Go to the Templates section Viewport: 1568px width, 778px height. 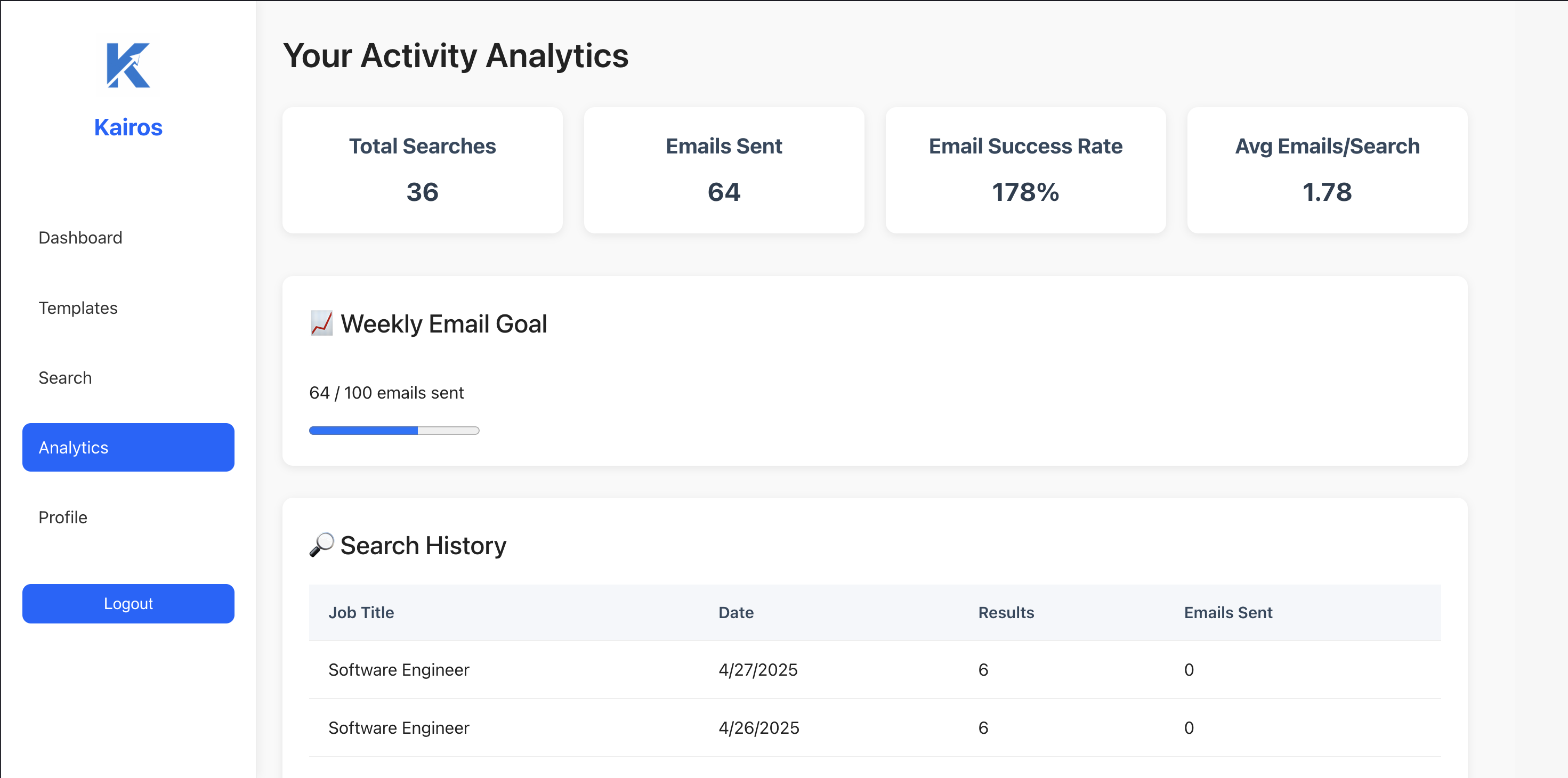tap(78, 308)
